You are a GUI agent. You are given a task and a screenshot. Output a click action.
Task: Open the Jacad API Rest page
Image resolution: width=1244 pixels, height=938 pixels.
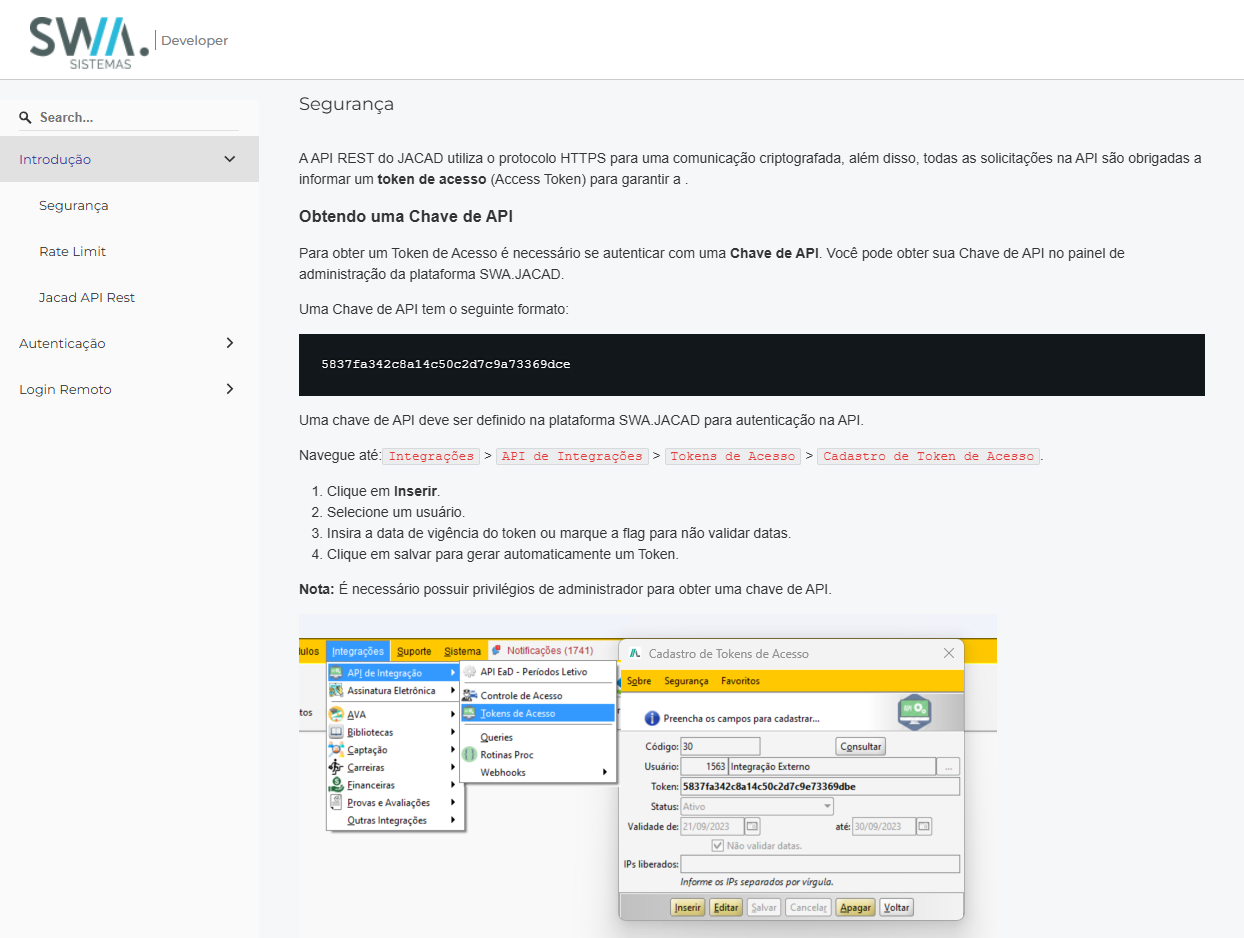[87, 297]
